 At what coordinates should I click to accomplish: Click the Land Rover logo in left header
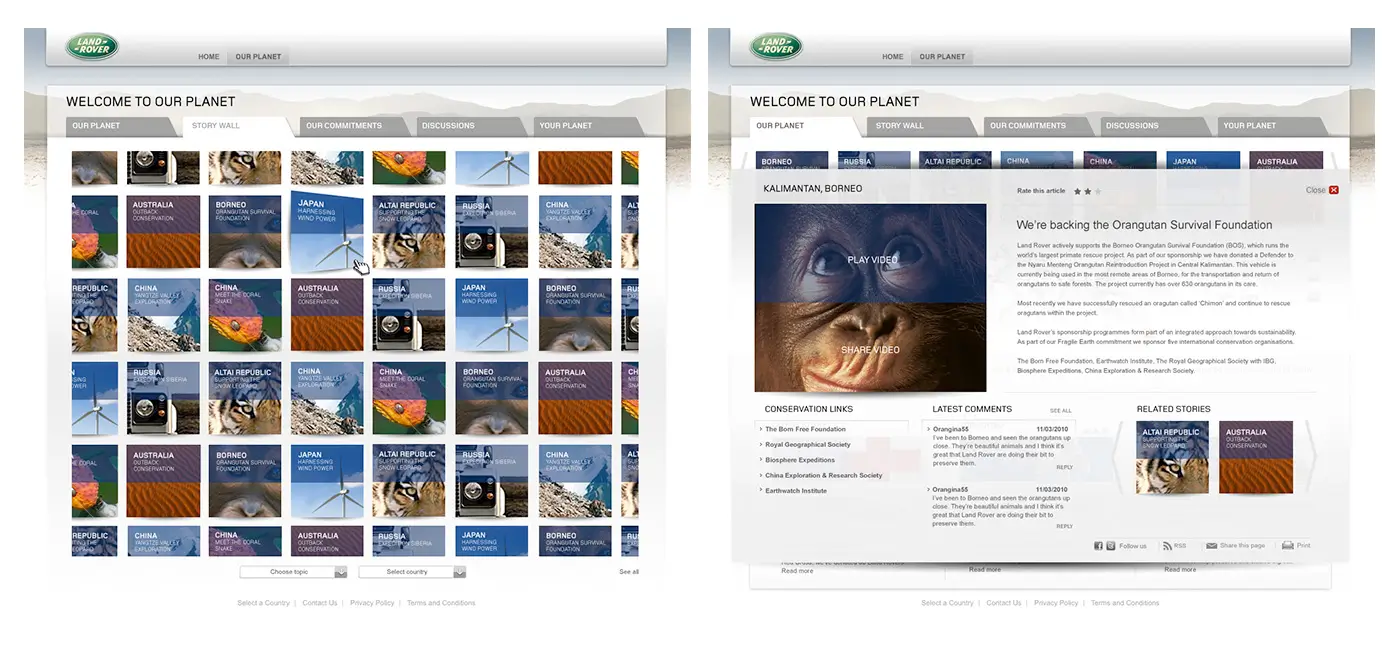[x=92, y=47]
